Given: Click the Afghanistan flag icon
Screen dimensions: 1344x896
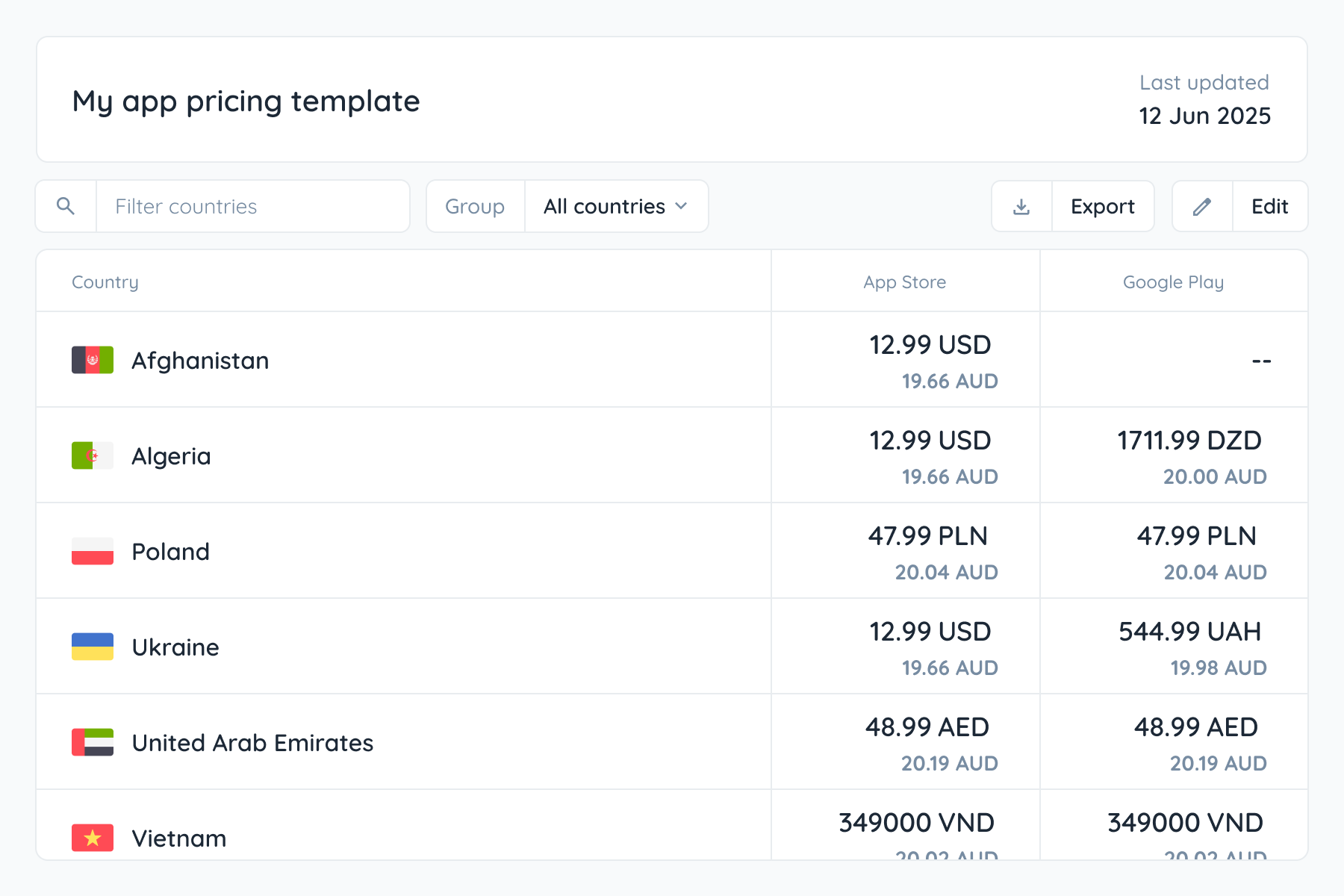Looking at the screenshot, I should pyautogui.click(x=93, y=360).
